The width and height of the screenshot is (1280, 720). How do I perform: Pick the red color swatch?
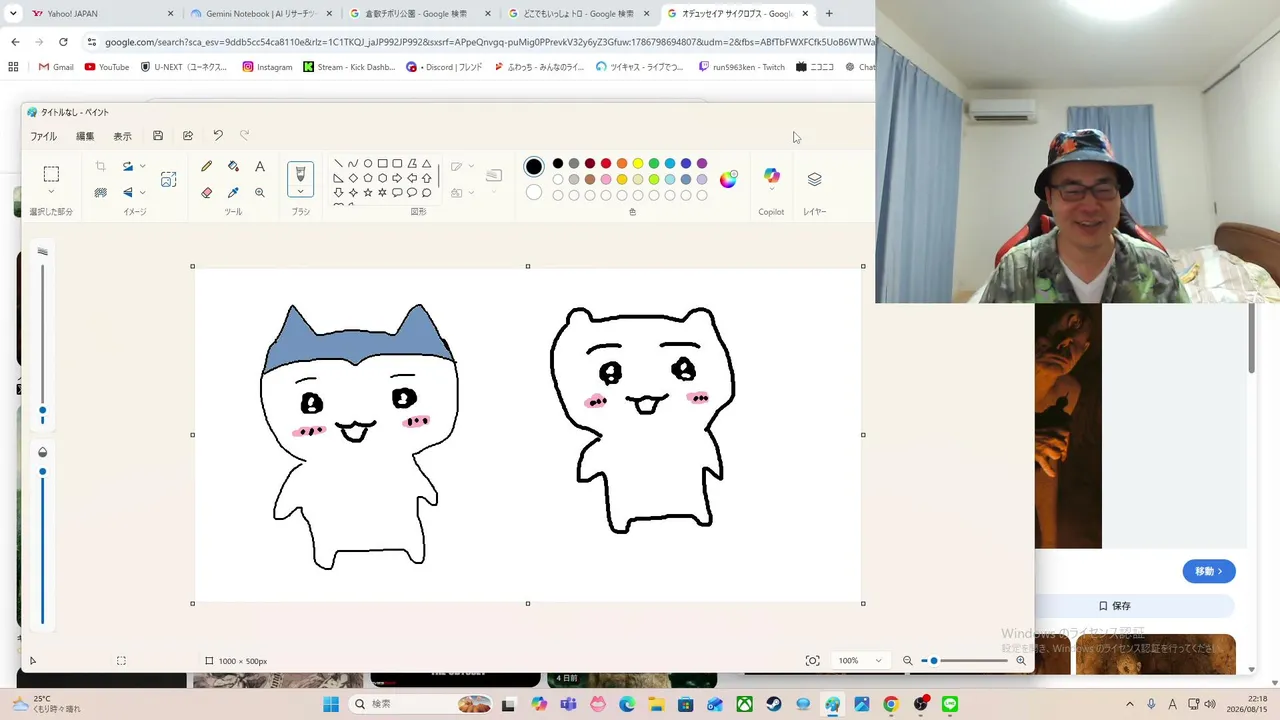point(606,164)
